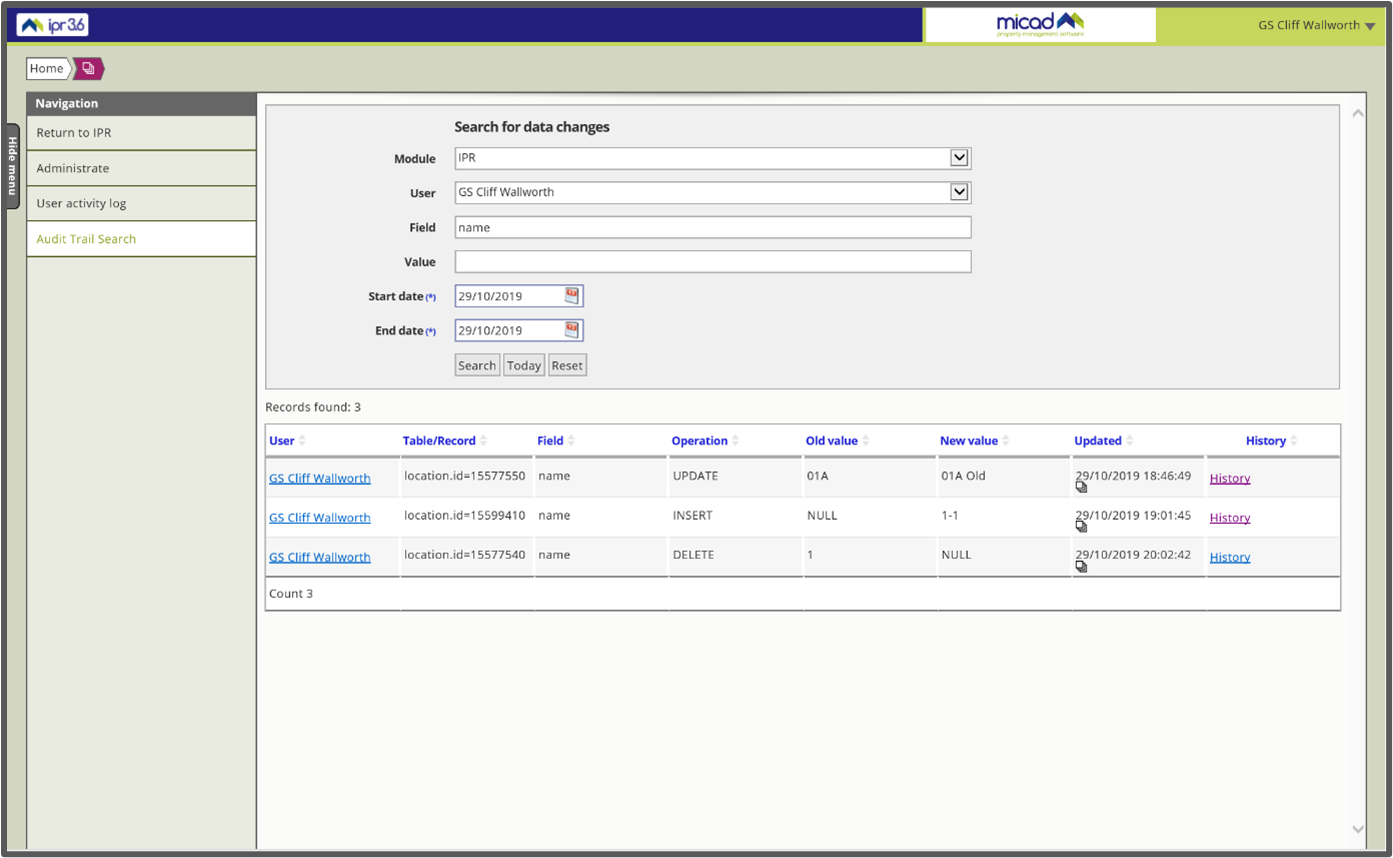
Task: Open Administrate from navigation menu
Action: point(73,168)
